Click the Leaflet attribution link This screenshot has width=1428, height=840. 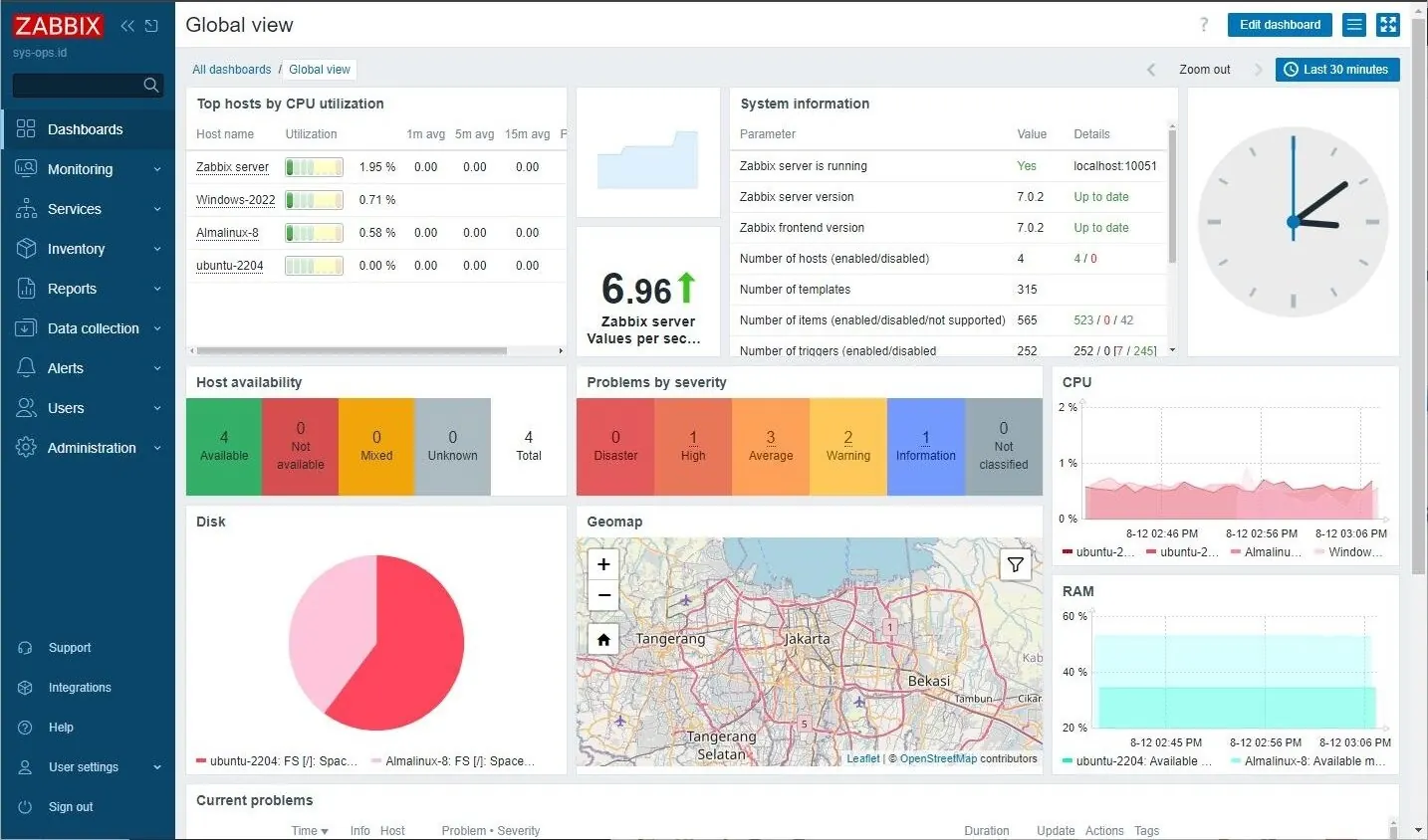point(862,758)
